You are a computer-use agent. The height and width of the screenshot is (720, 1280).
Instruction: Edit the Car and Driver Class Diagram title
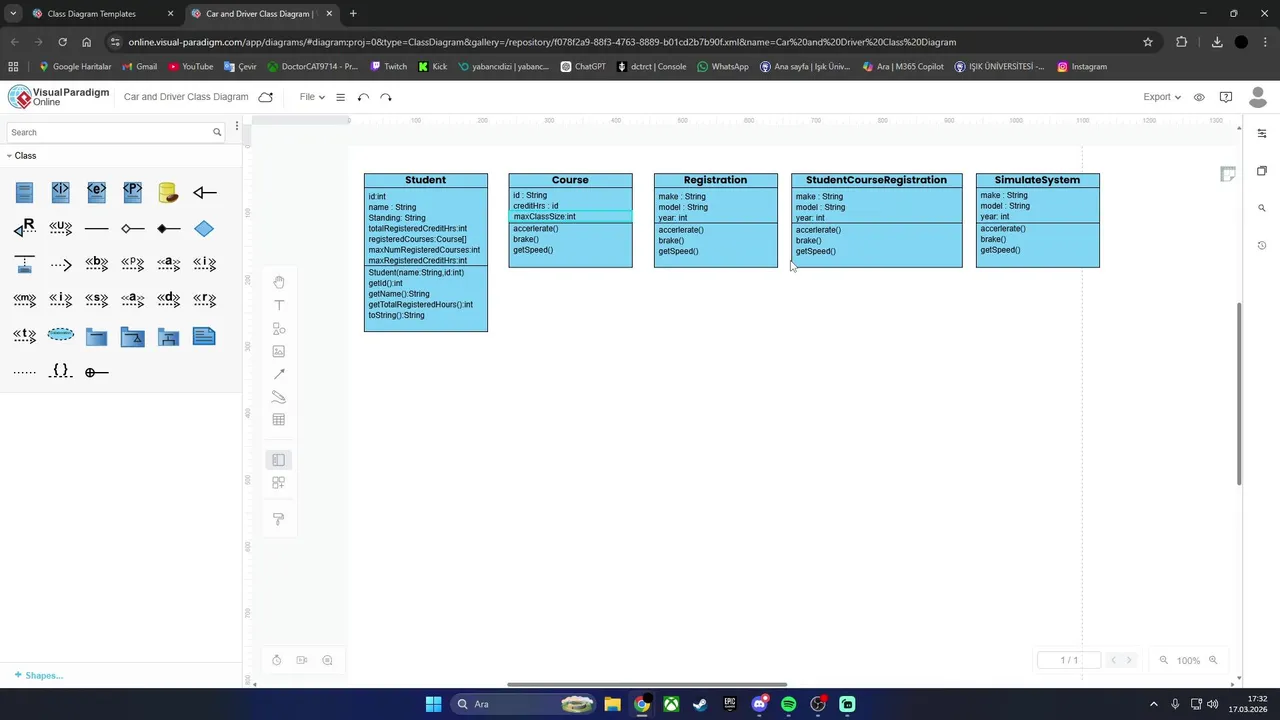[x=186, y=97]
